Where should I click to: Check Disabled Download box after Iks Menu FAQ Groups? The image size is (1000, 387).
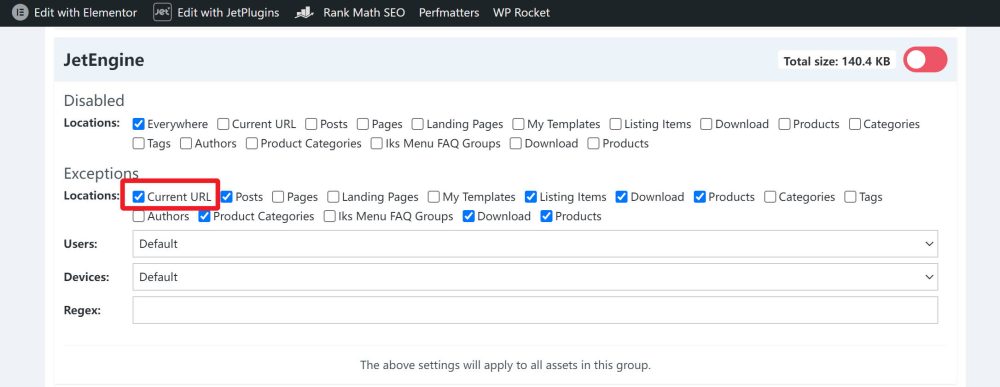tap(516, 144)
